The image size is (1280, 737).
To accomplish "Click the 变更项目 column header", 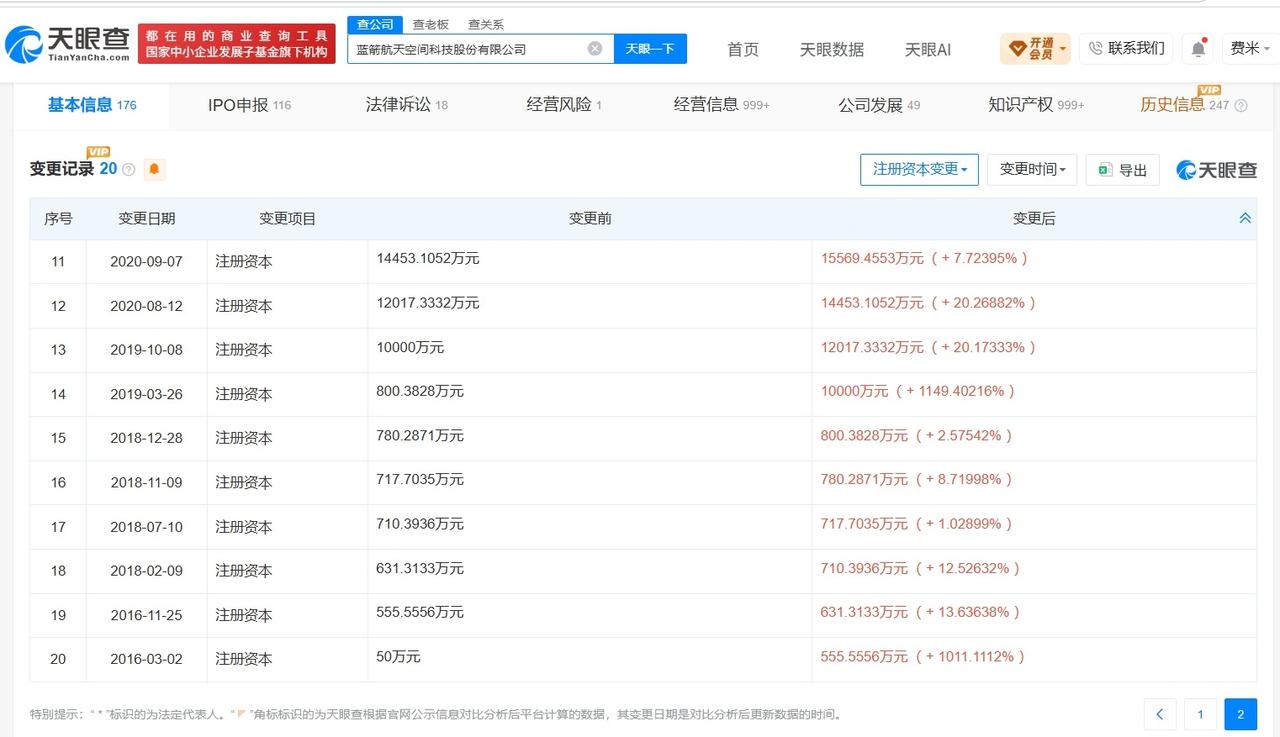I will tap(288, 218).
